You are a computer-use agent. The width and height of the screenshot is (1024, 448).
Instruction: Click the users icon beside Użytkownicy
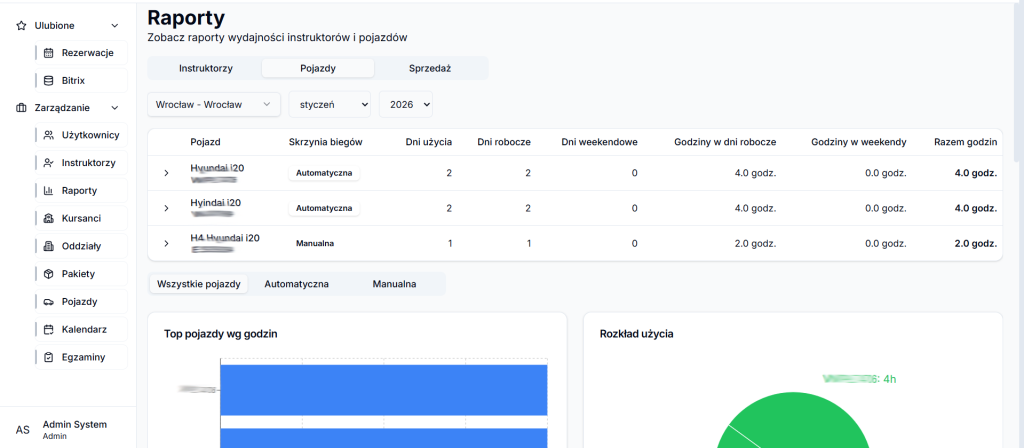point(49,135)
